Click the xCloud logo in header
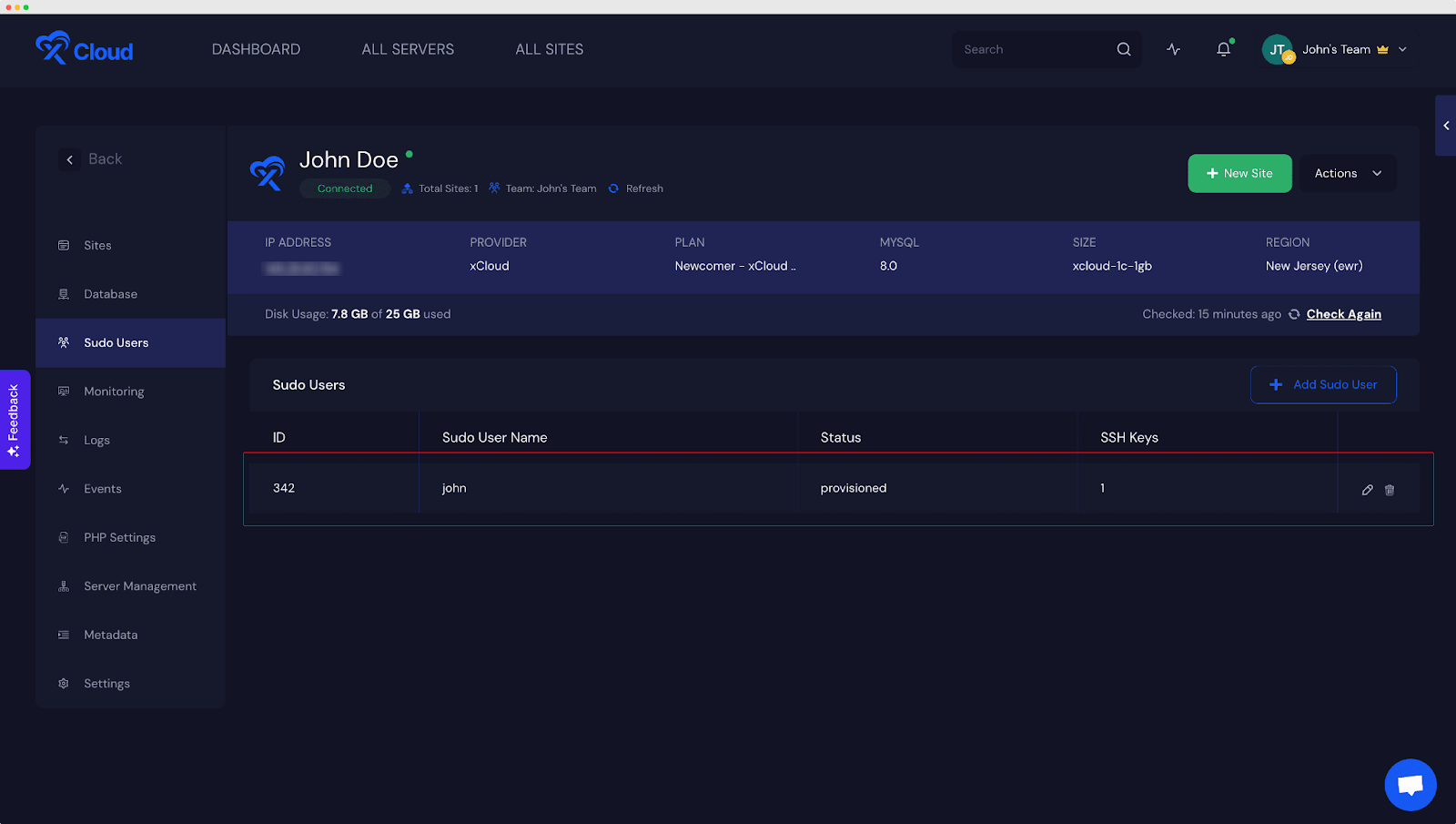 click(84, 49)
